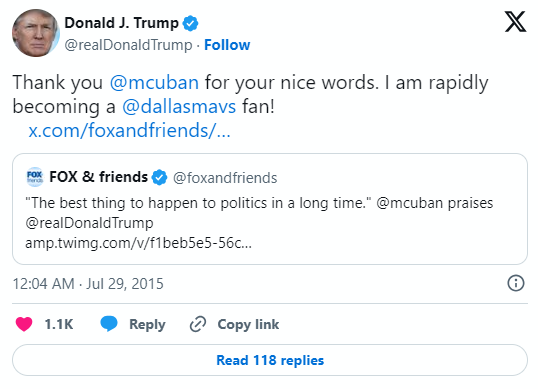Open the tweet info circle icon
538x389 pixels.
[516, 283]
